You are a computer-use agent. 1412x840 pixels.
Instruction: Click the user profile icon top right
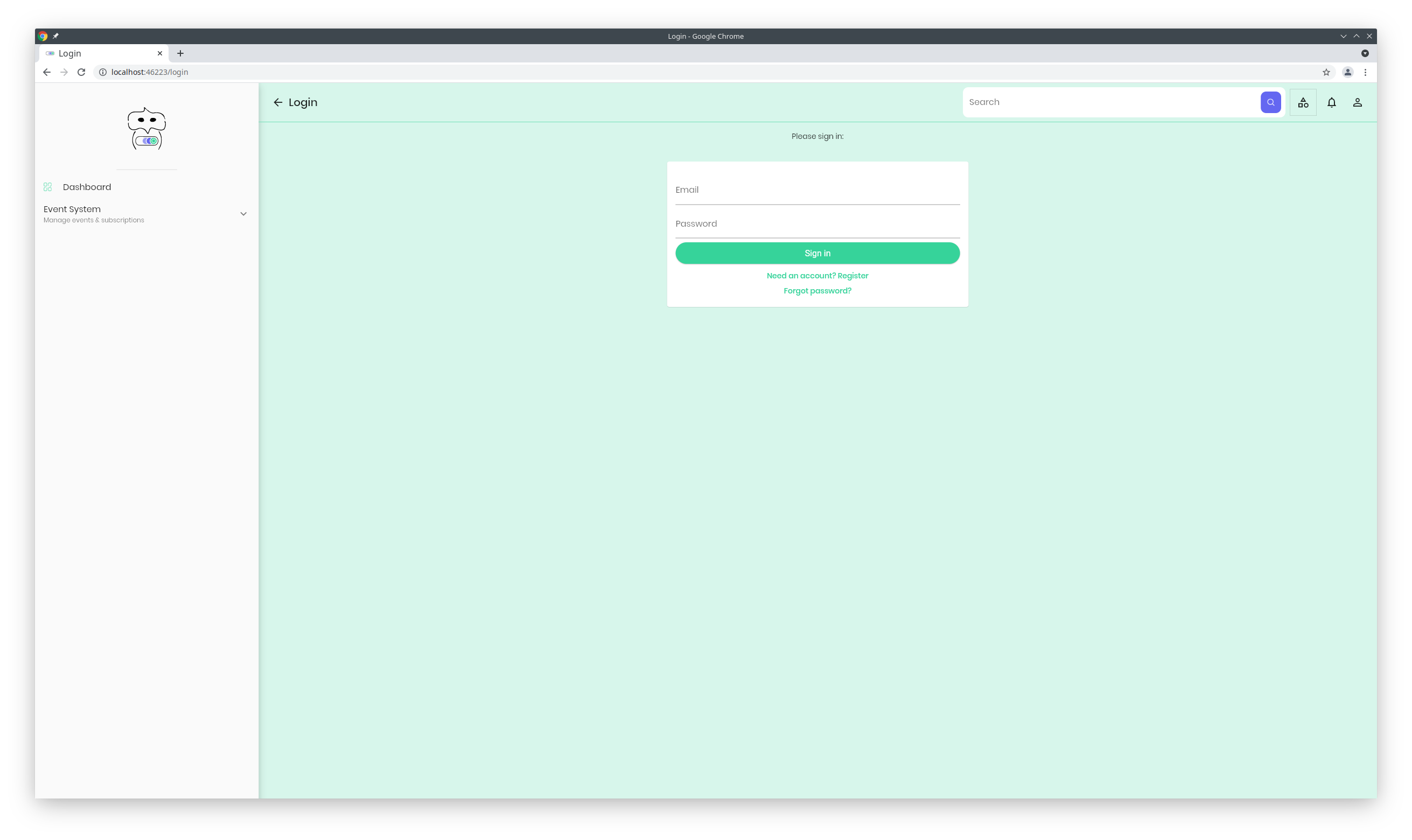point(1358,102)
